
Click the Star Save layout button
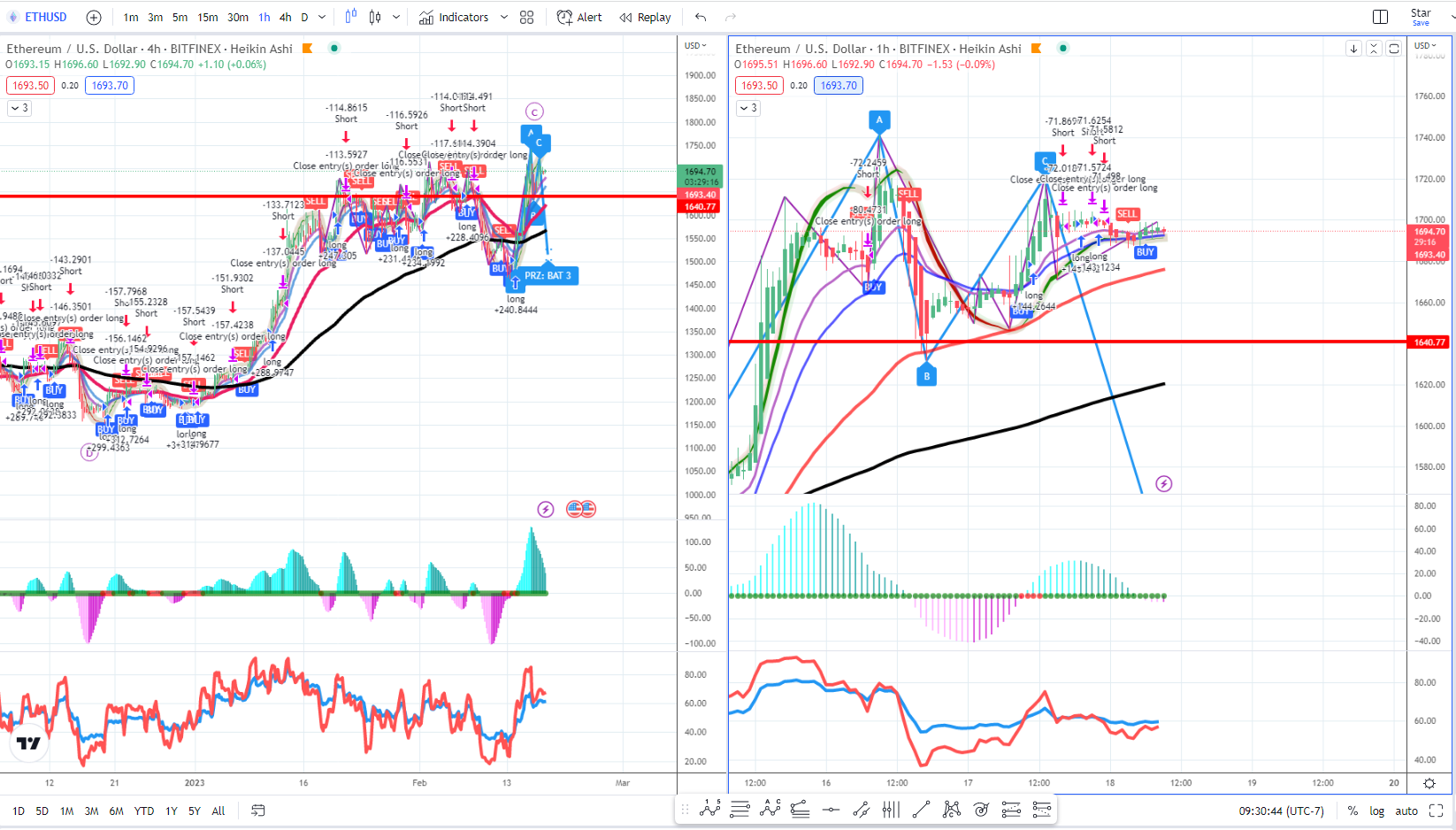[1421, 17]
